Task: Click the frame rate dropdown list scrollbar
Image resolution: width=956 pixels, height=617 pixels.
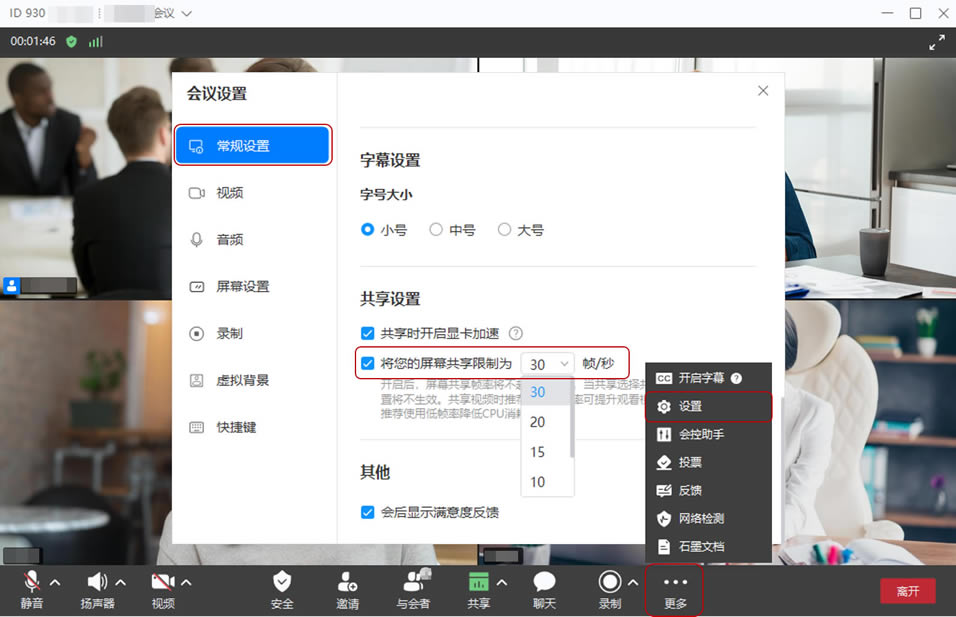Action: click(572, 420)
